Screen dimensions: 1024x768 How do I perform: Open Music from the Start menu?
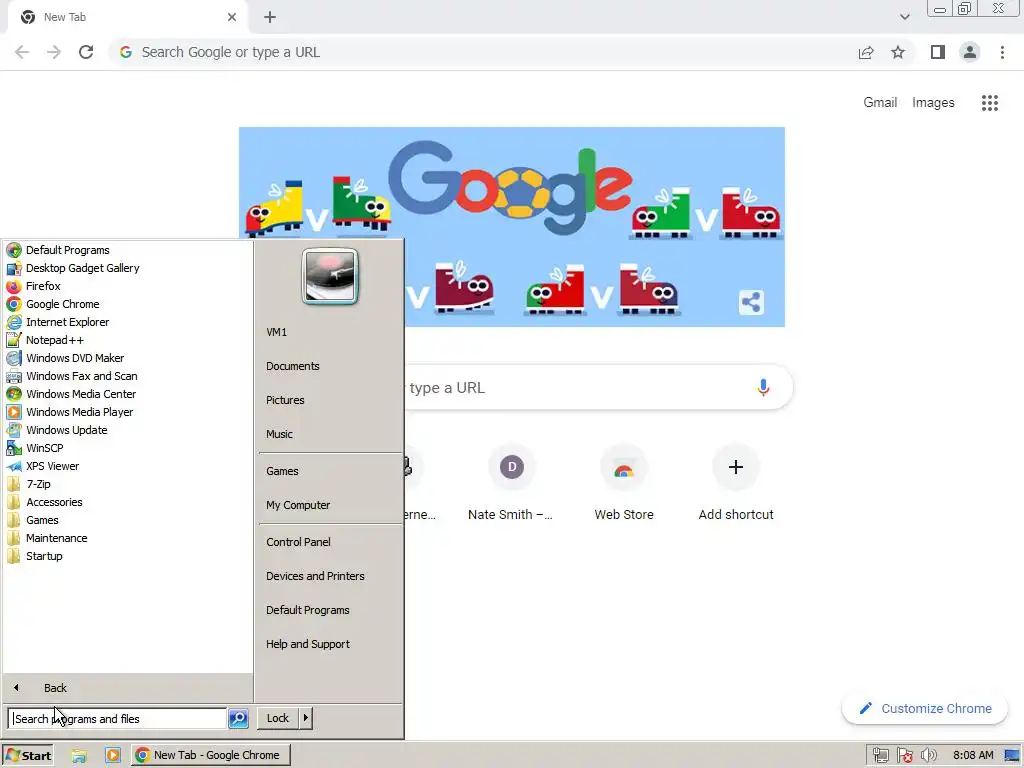tap(279, 434)
